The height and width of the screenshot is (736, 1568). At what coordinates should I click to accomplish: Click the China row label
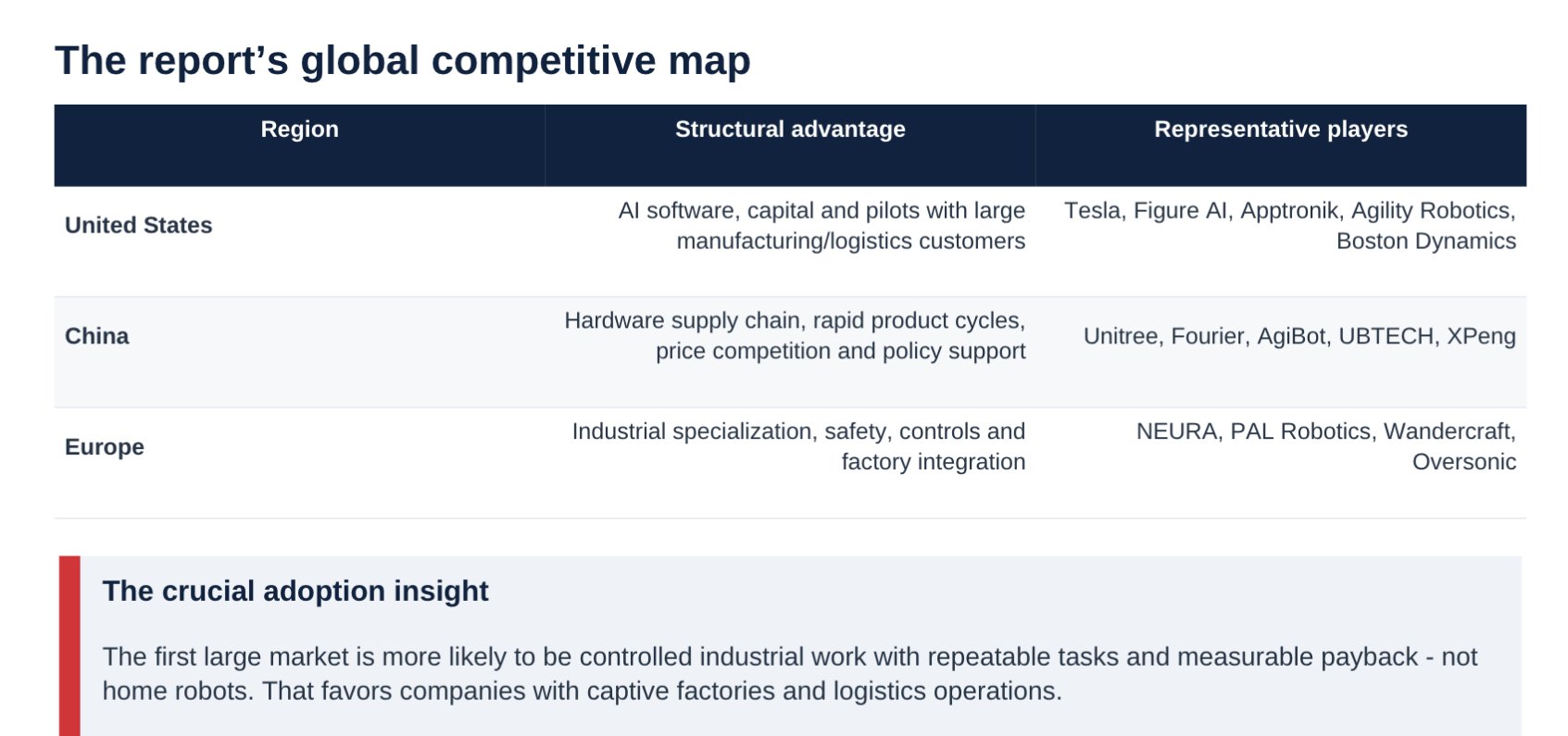point(97,336)
